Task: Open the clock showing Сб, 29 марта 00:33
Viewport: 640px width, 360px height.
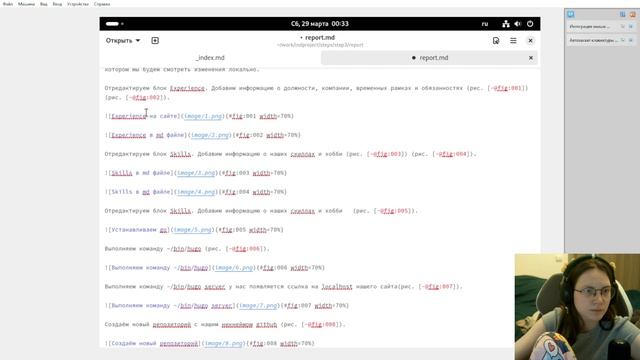Action: pyautogui.click(x=320, y=24)
